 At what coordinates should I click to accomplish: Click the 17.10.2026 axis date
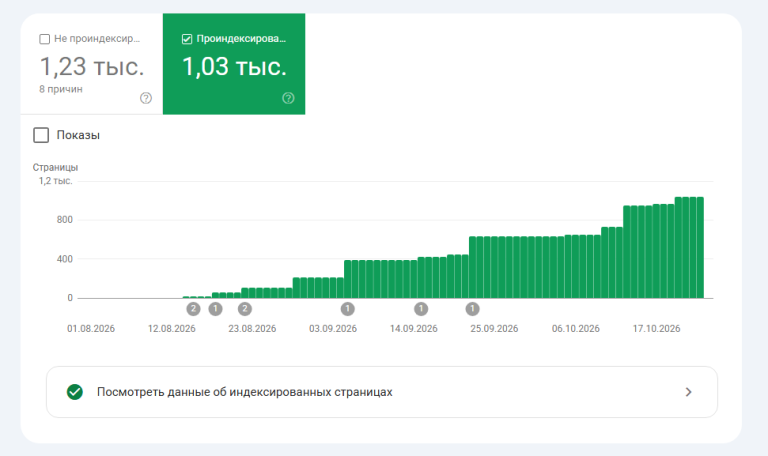coord(657,329)
